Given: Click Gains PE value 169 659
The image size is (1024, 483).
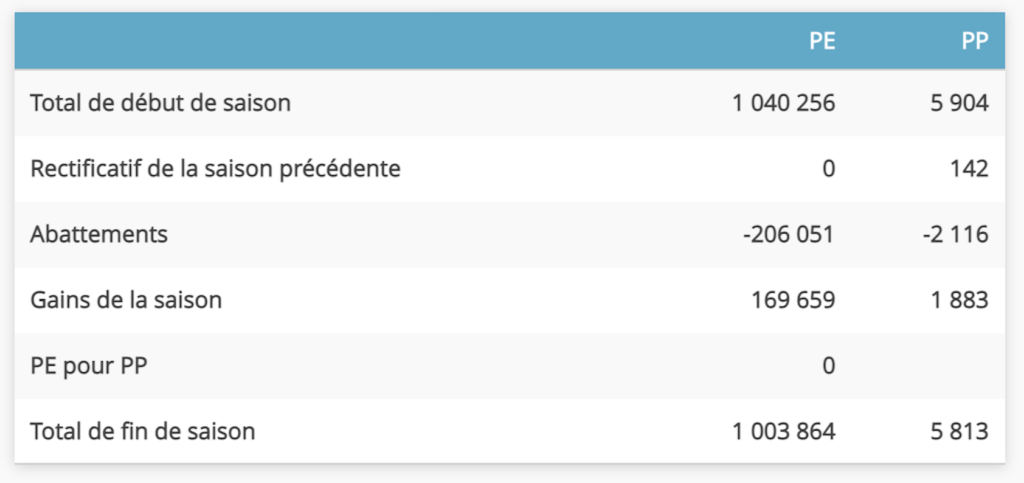Looking at the screenshot, I should click(x=793, y=300).
